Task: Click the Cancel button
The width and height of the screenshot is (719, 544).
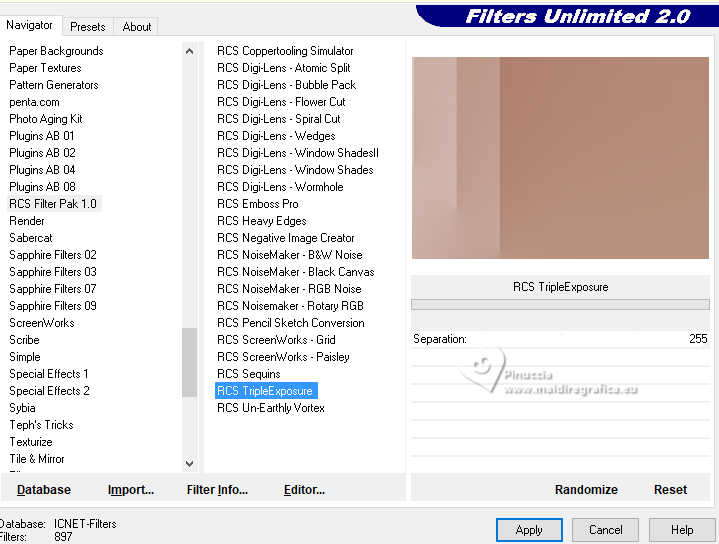Action: pos(605,530)
